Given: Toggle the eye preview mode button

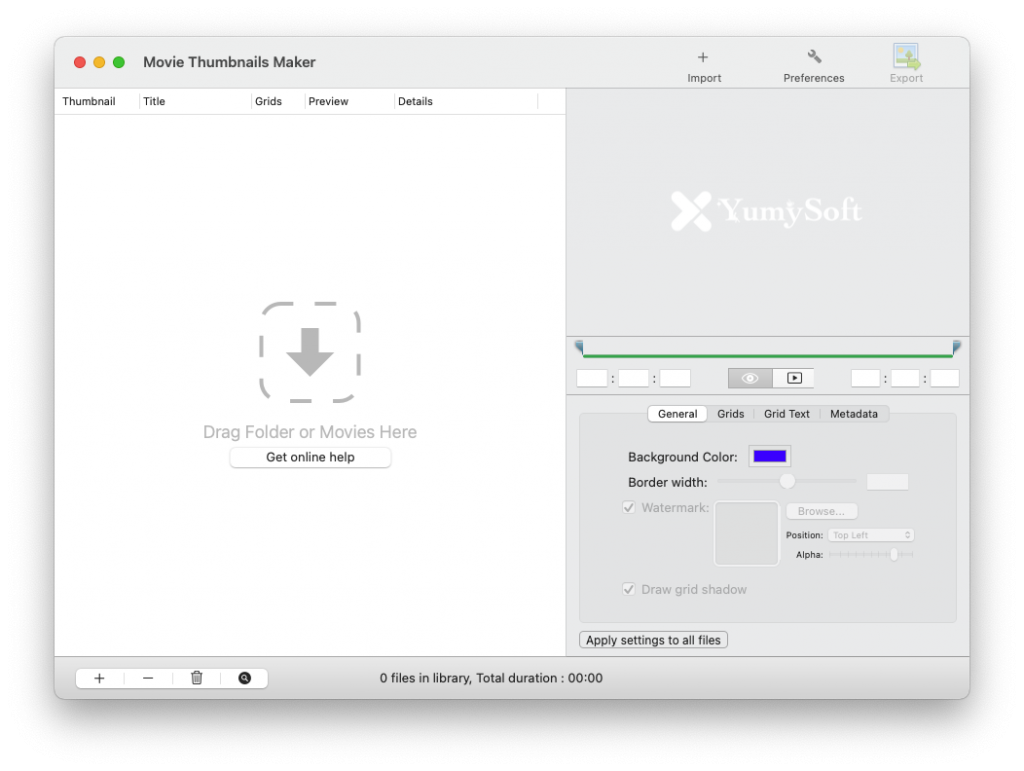Looking at the screenshot, I should coord(750,378).
